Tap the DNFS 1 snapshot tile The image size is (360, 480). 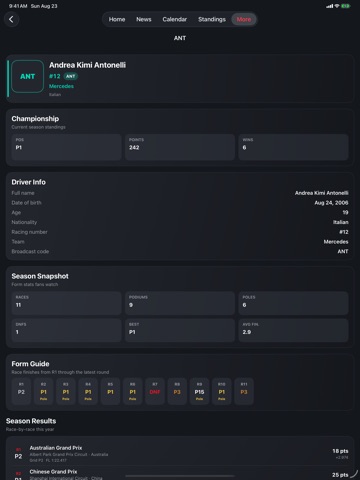(x=66, y=330)
